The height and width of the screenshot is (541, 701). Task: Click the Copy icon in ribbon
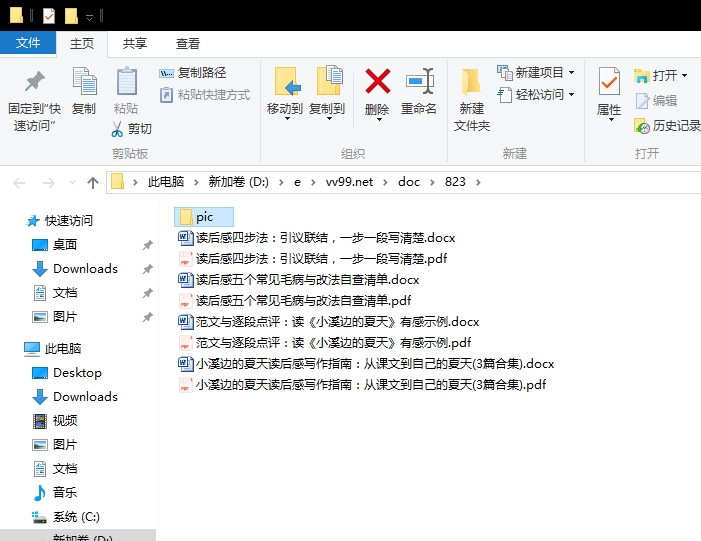(x=84, y=81)
